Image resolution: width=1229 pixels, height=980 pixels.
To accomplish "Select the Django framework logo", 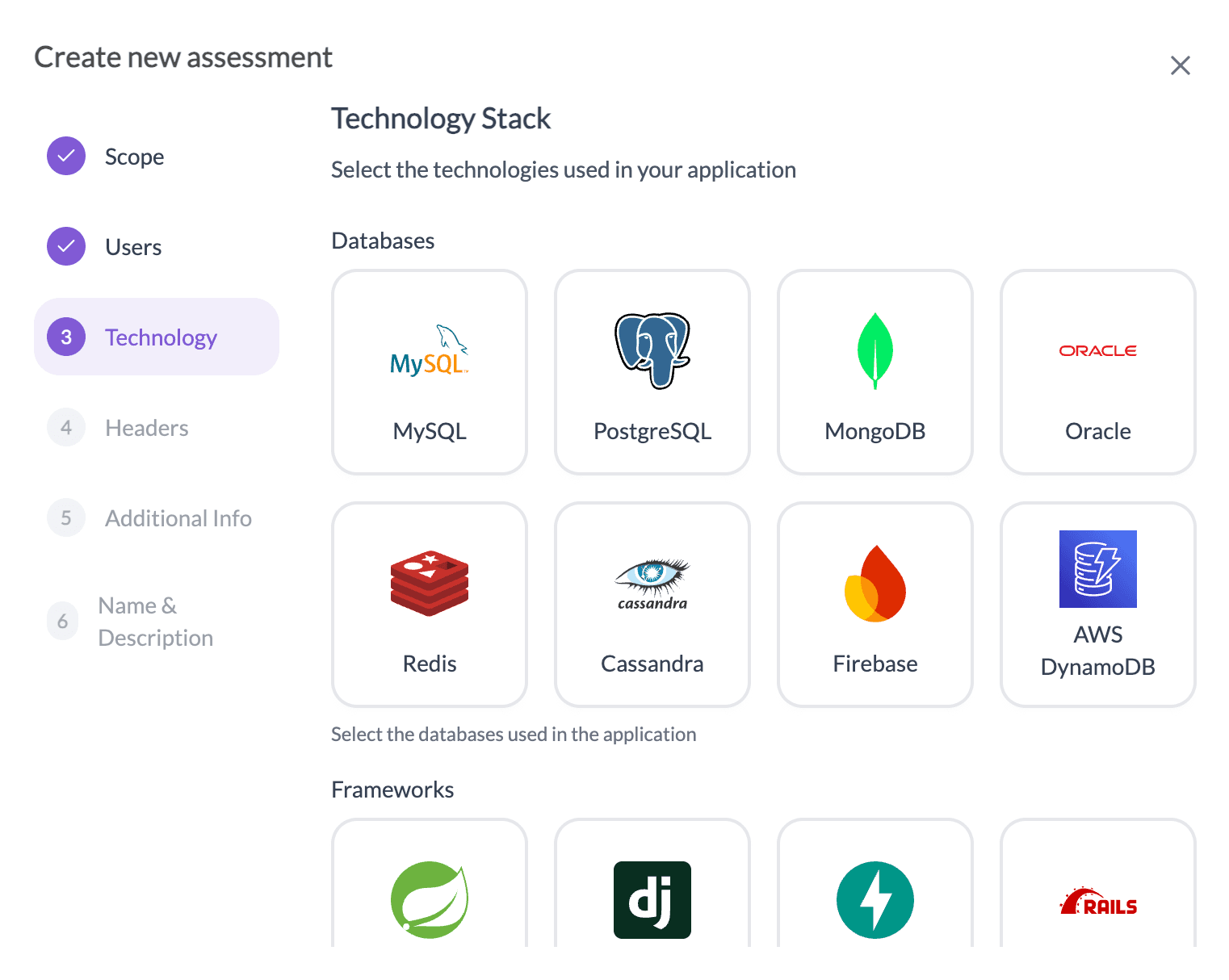I will click(652, 899).
